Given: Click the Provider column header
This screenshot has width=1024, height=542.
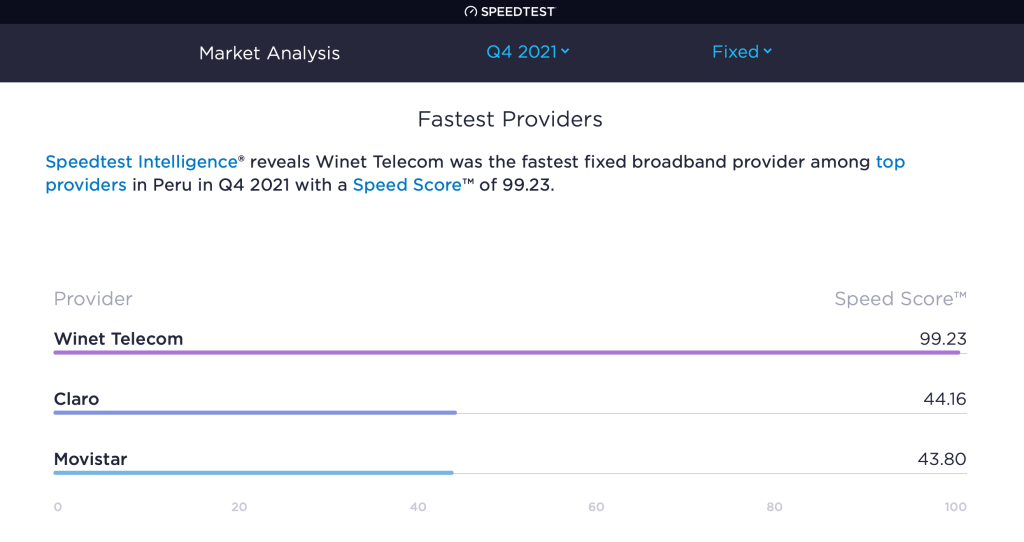Looking at the screenshot, I should 93,299.
